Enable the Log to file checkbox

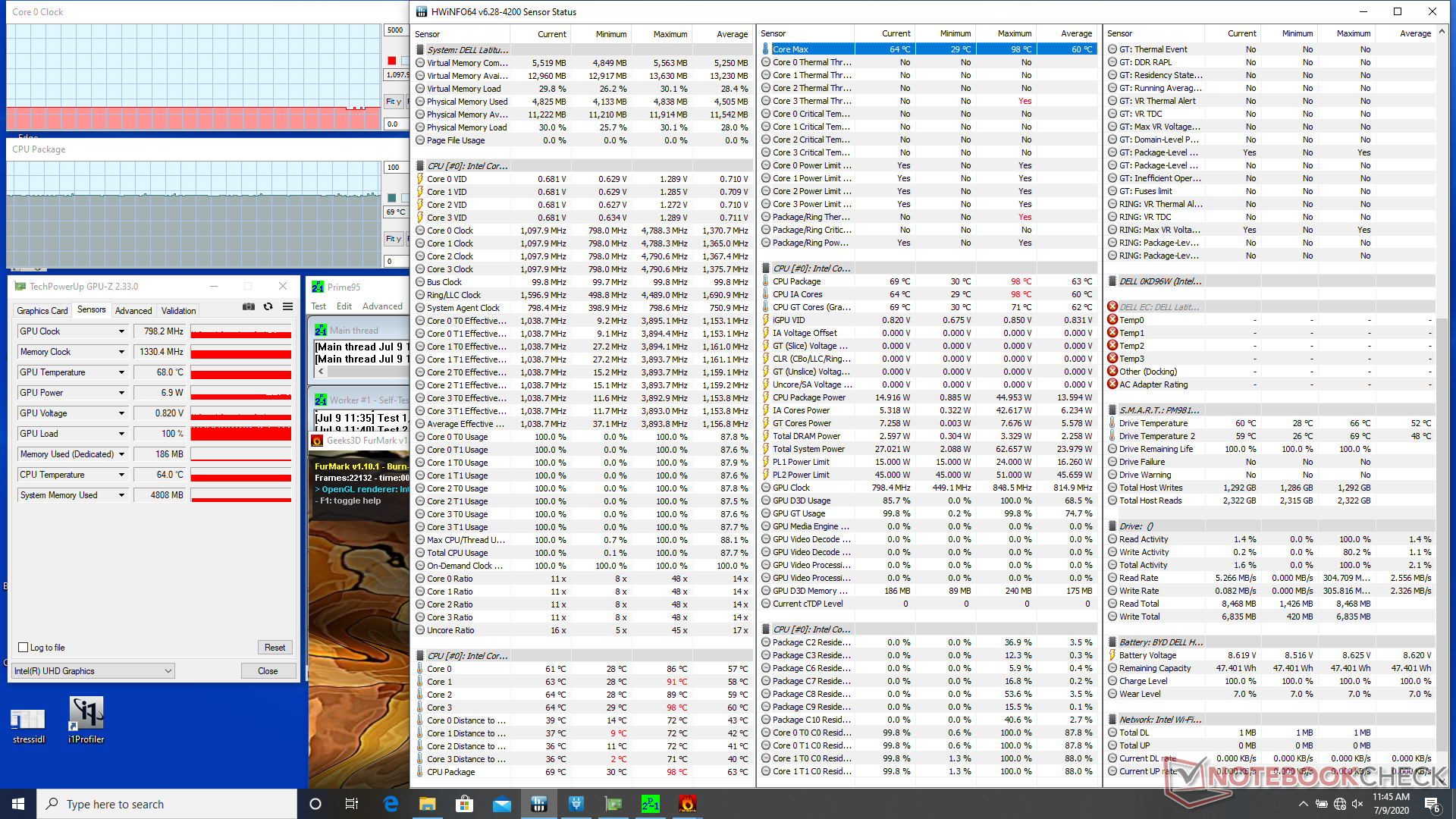tap(23, 648)
